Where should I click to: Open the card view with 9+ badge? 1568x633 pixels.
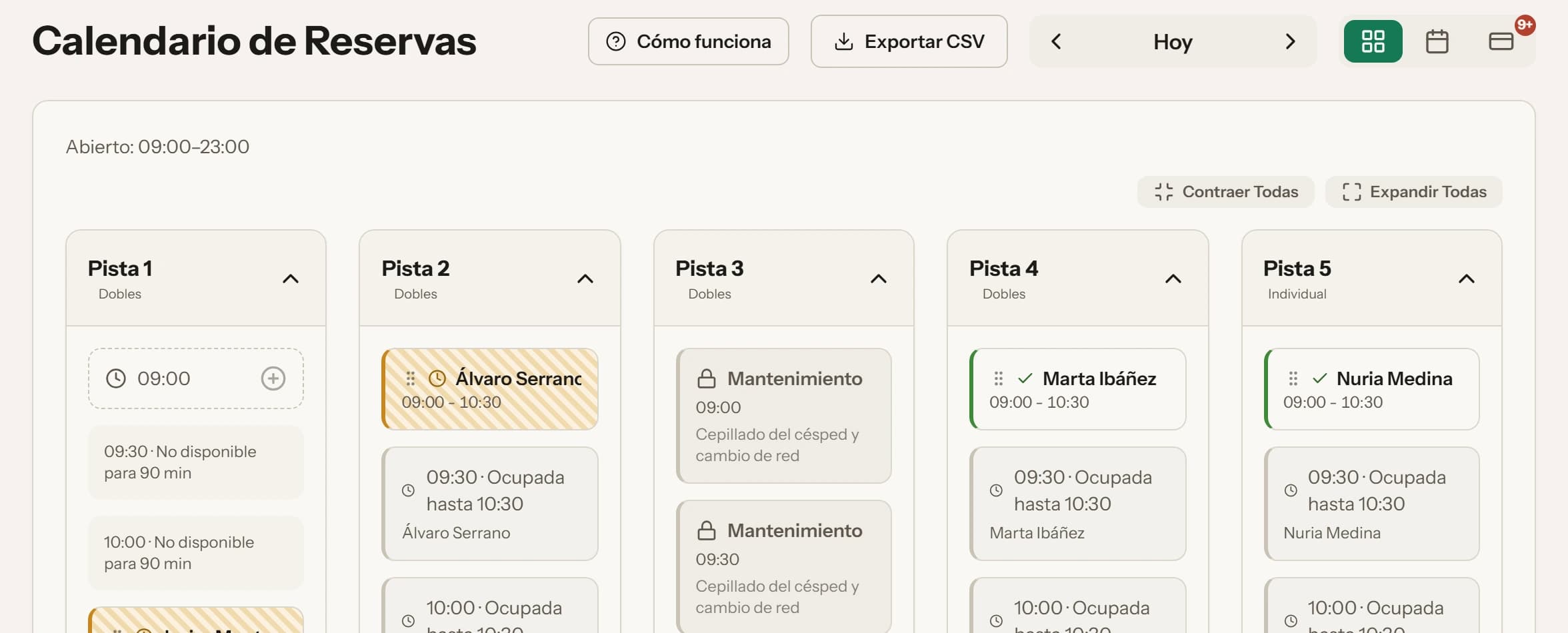1501,41
